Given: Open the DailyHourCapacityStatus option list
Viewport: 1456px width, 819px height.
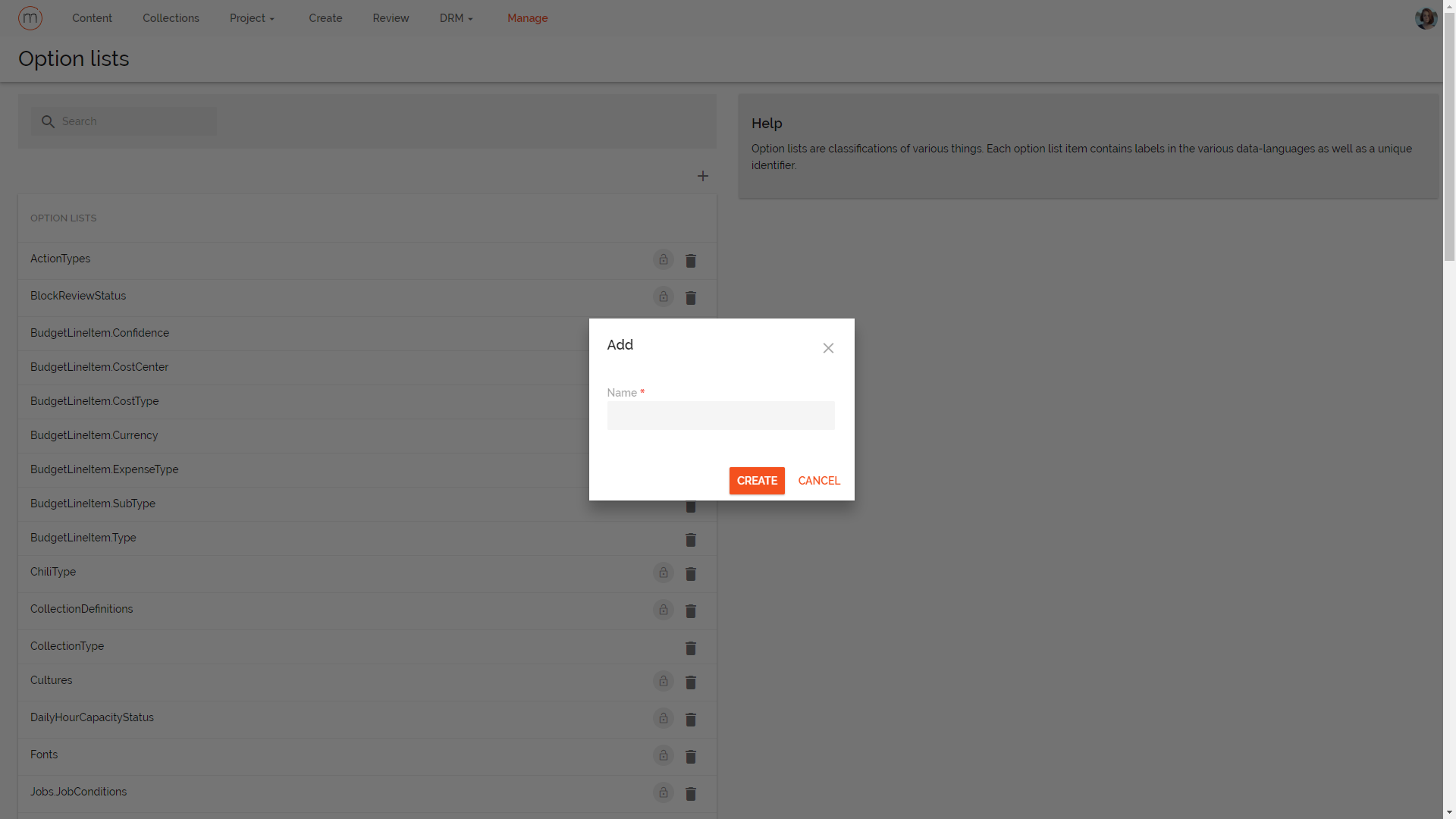Looking at the screenshot, I should click(92, 717).
